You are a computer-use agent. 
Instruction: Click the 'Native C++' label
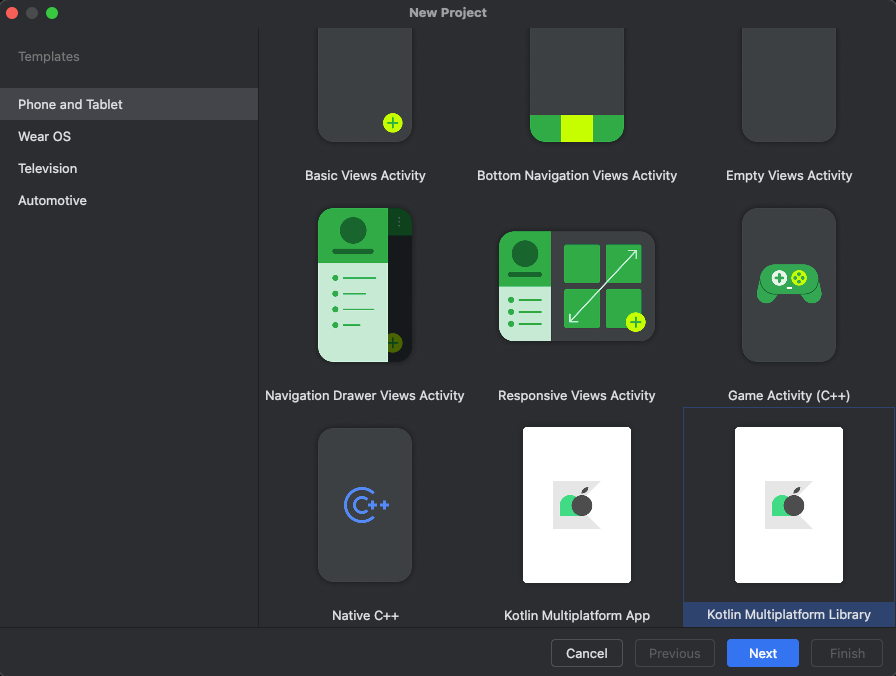coord(365,615)
